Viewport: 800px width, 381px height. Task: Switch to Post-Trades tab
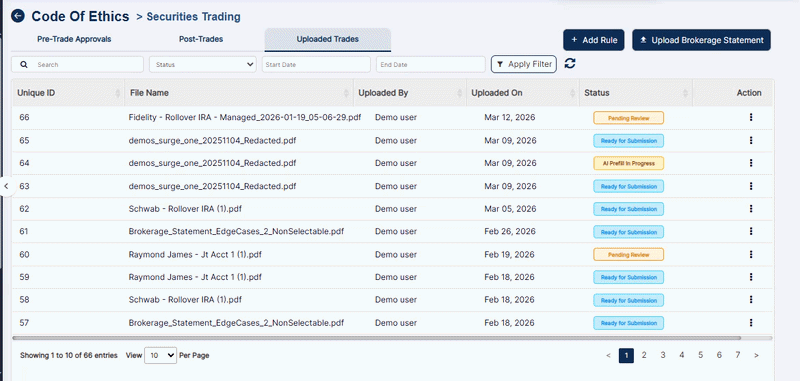(x=201, y=39)
